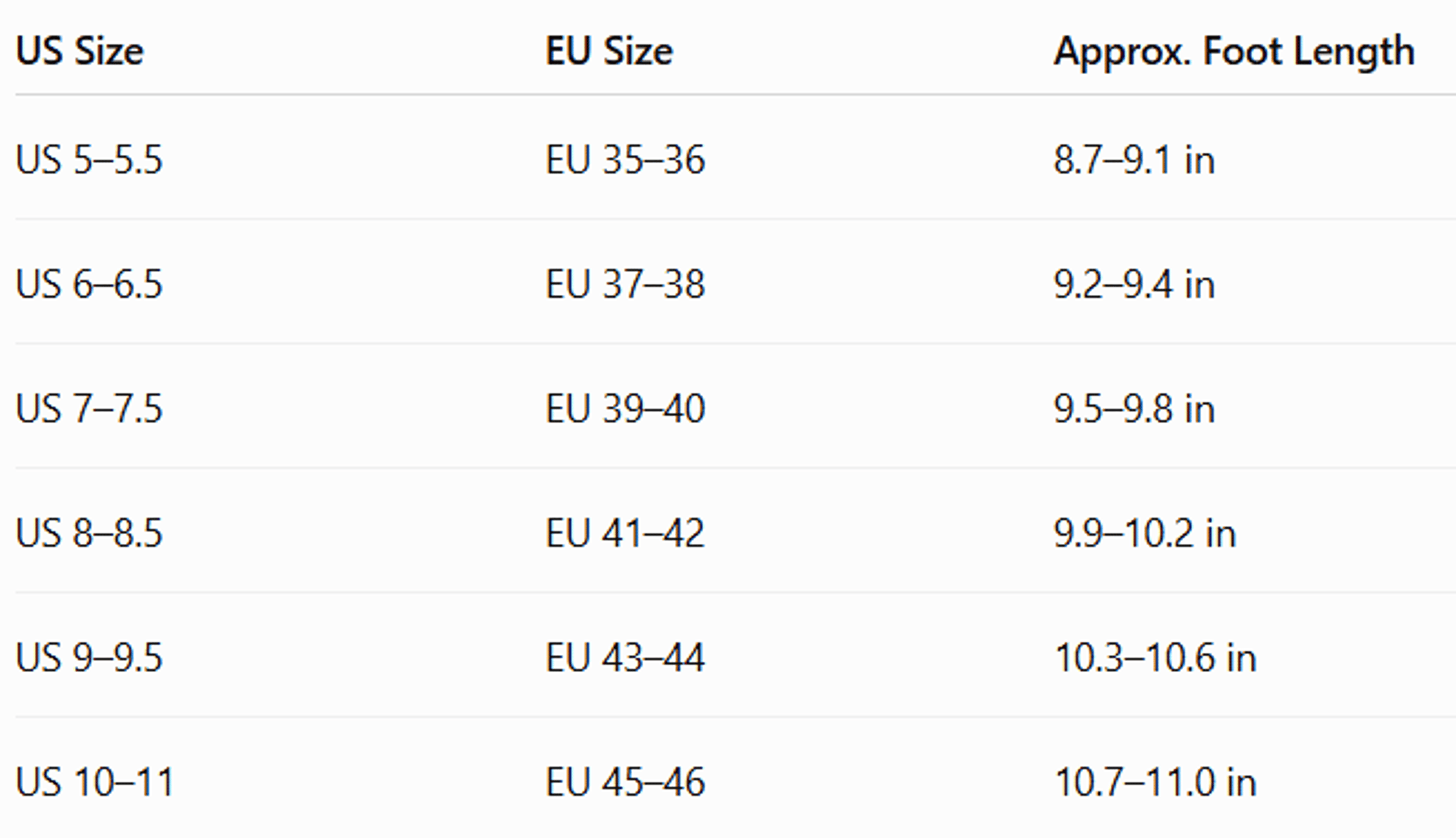Select the EU 41–42 cell
The image size is (1456, 838).
625,532
